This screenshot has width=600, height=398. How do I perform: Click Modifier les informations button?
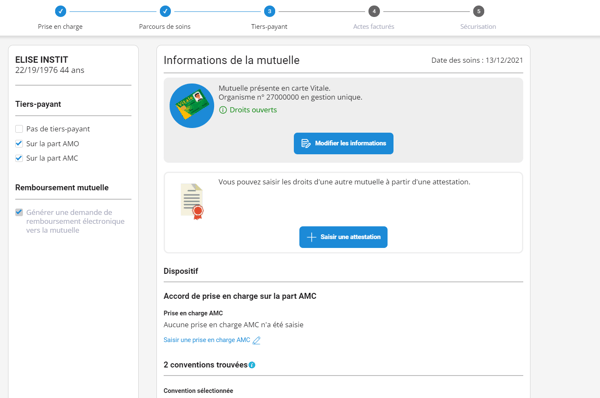343,144
